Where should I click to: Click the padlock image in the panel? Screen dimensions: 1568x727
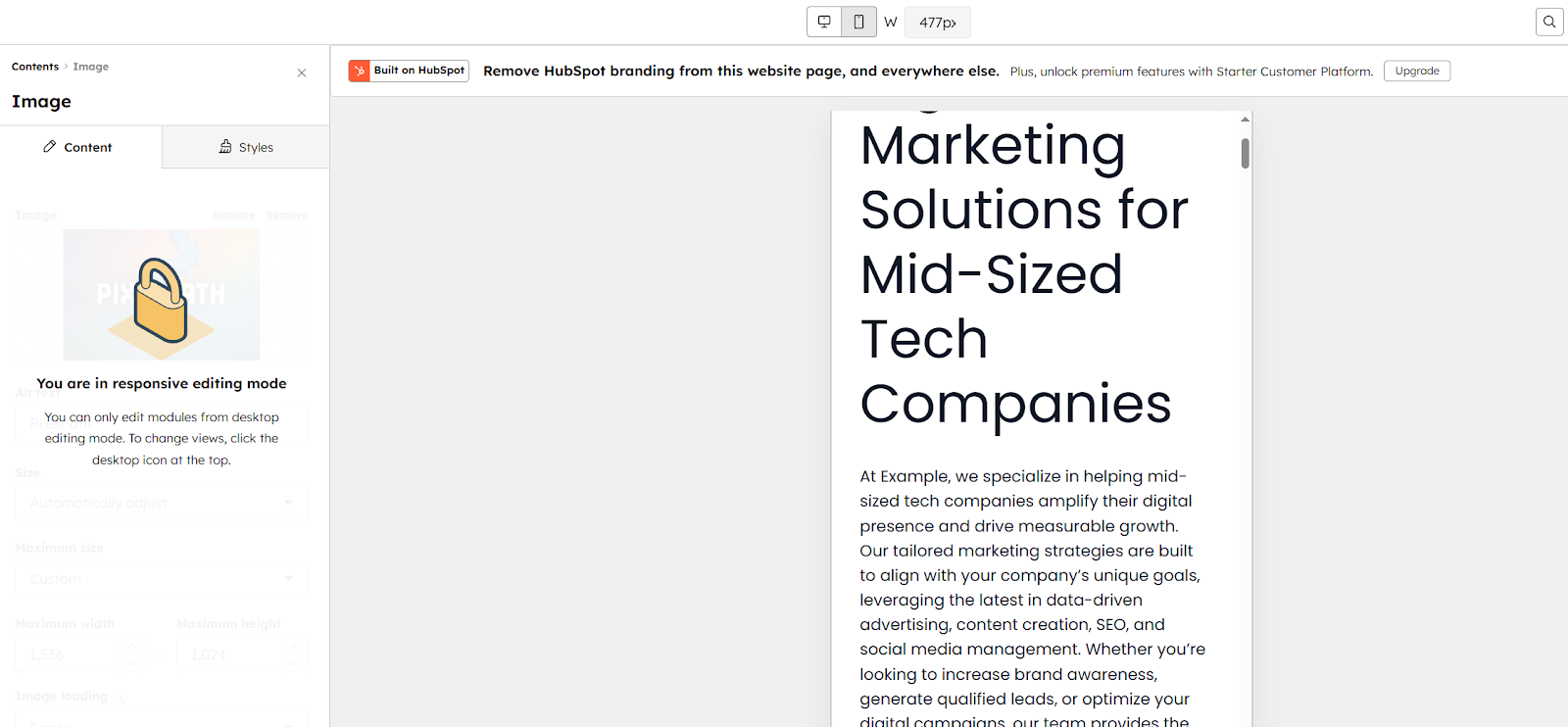(x=162, y=300)
